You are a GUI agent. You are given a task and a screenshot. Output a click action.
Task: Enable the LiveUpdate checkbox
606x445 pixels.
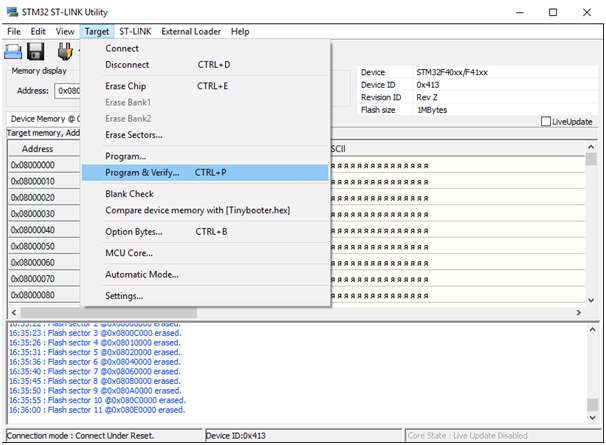click(546, 121)
